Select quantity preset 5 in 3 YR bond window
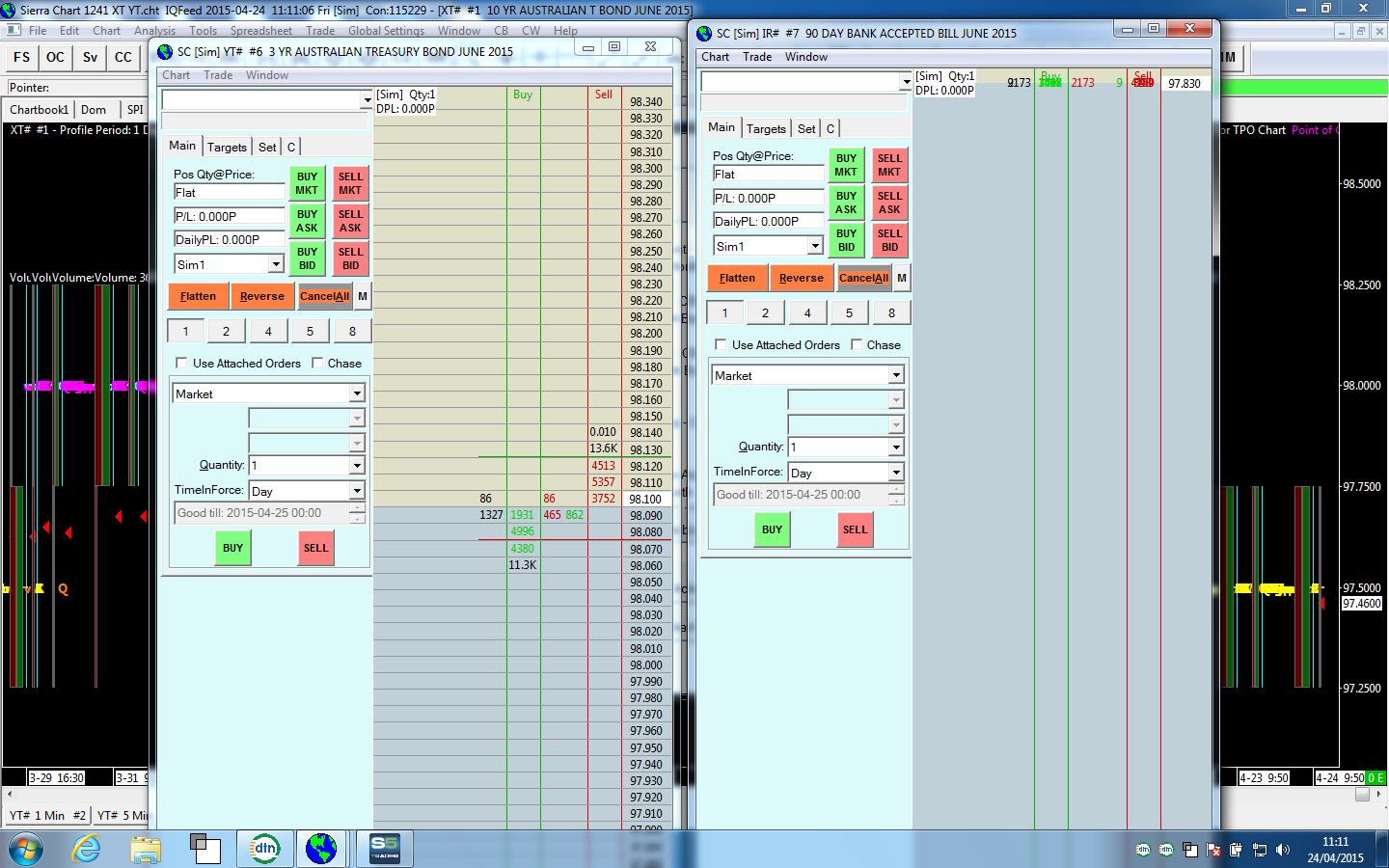 coord(310,331)
